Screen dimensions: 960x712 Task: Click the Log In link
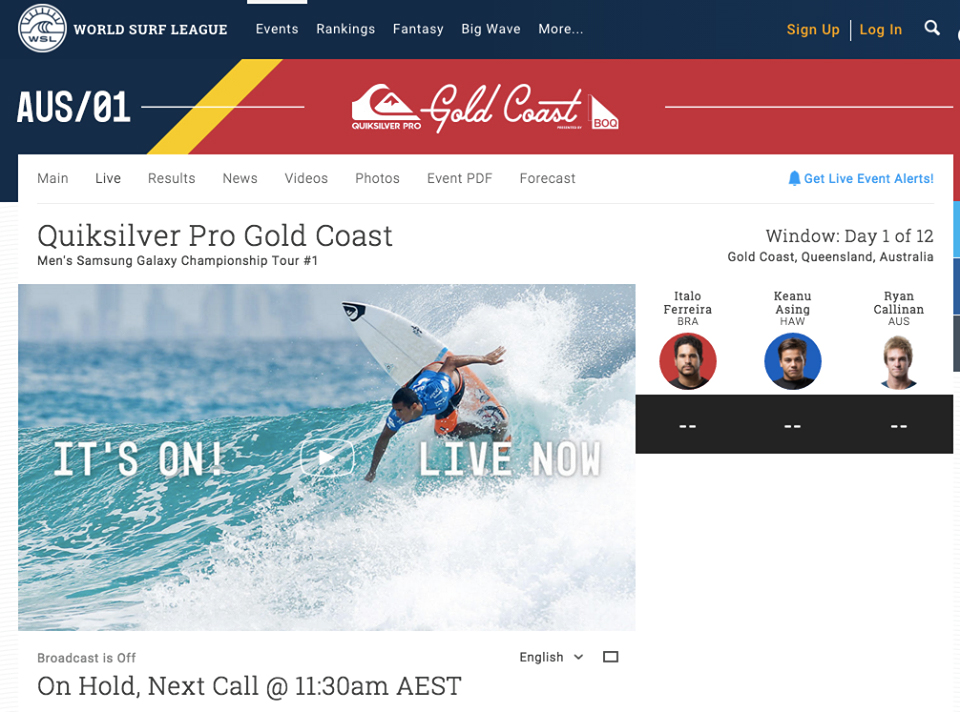880,29
